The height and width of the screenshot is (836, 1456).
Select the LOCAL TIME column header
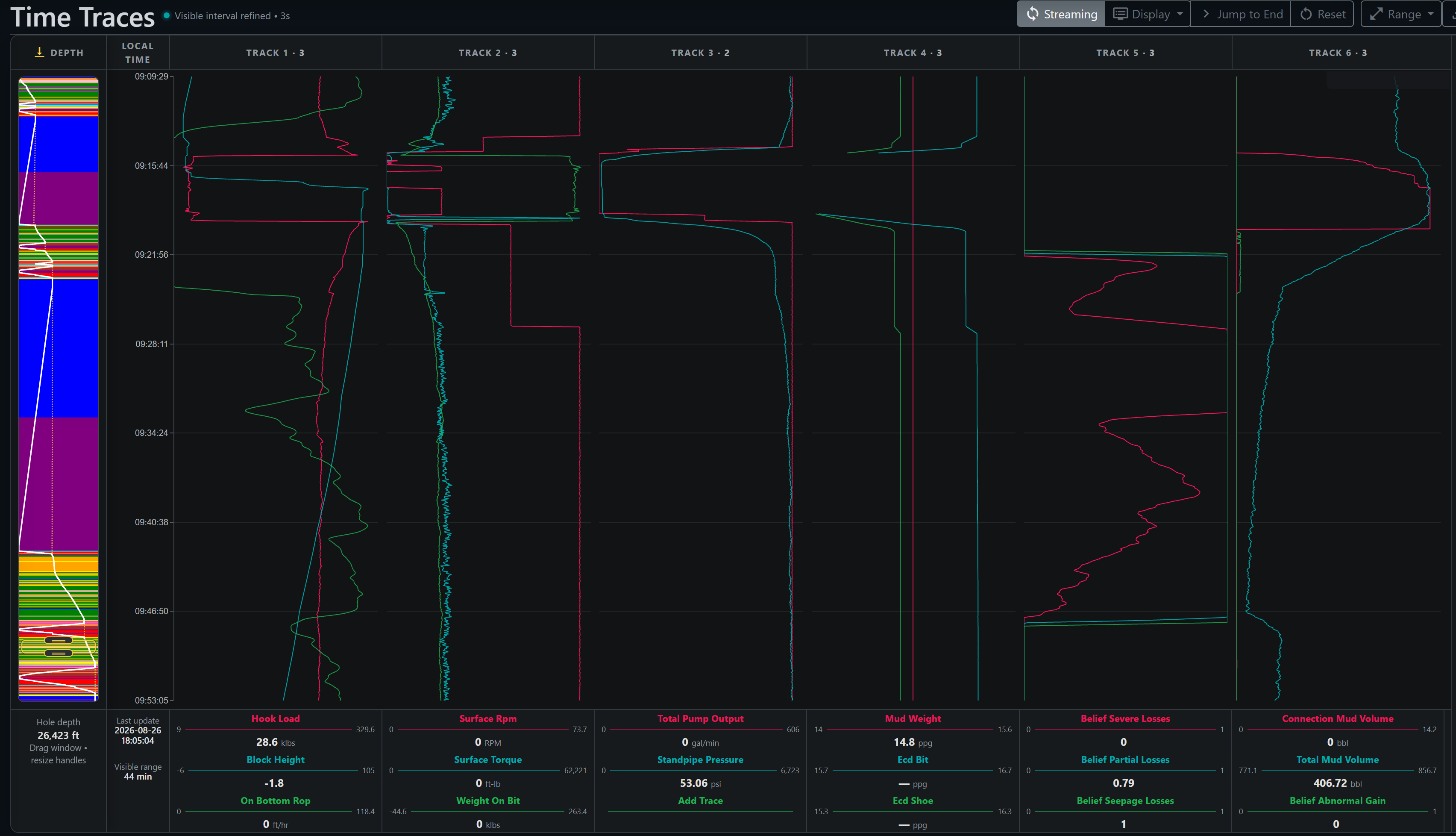(138, 53)
